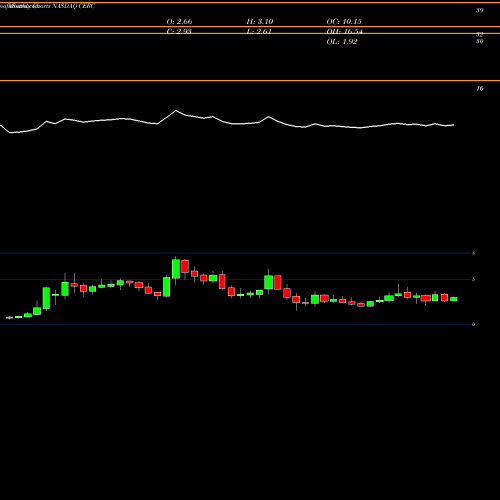Click the 'O: 2.66' open value
The width and height of the screenshot is (500, 500).
pos(179,21)
